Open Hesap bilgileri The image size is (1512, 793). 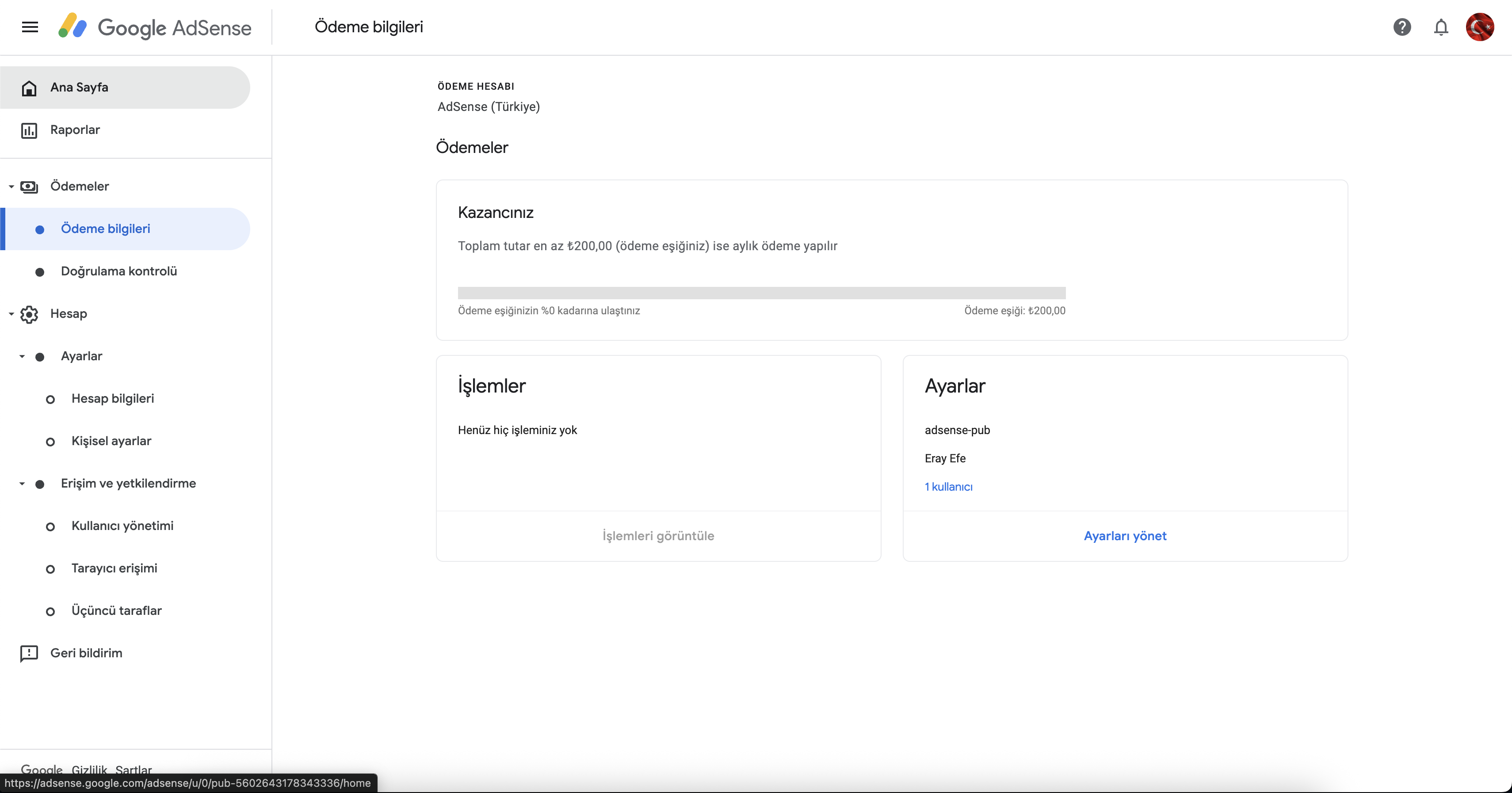125,399
